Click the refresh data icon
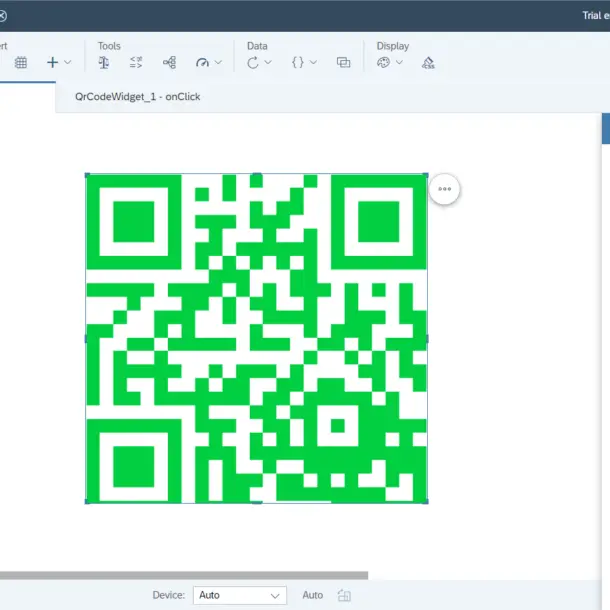610x610 pixels. [252, 63]
